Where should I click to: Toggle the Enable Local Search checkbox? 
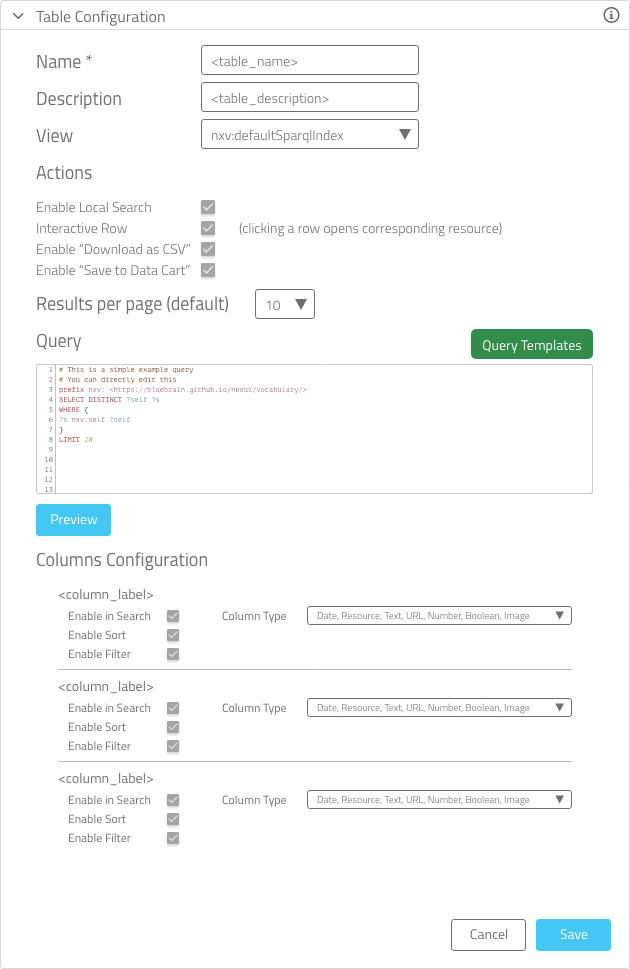(208, 207)
